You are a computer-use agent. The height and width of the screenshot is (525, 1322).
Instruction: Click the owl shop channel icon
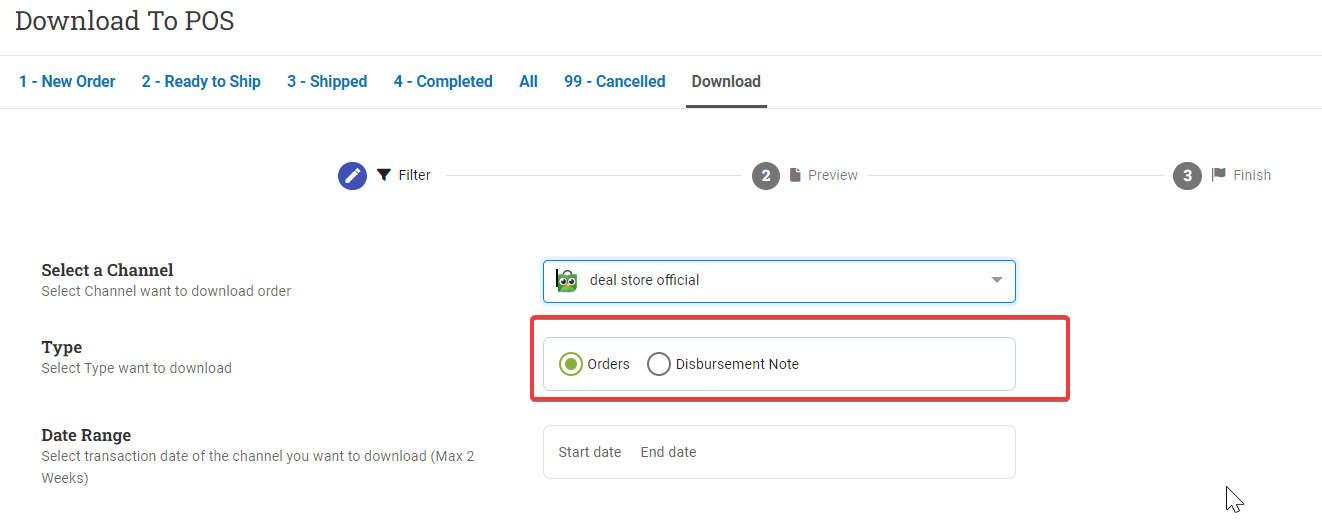567,281
